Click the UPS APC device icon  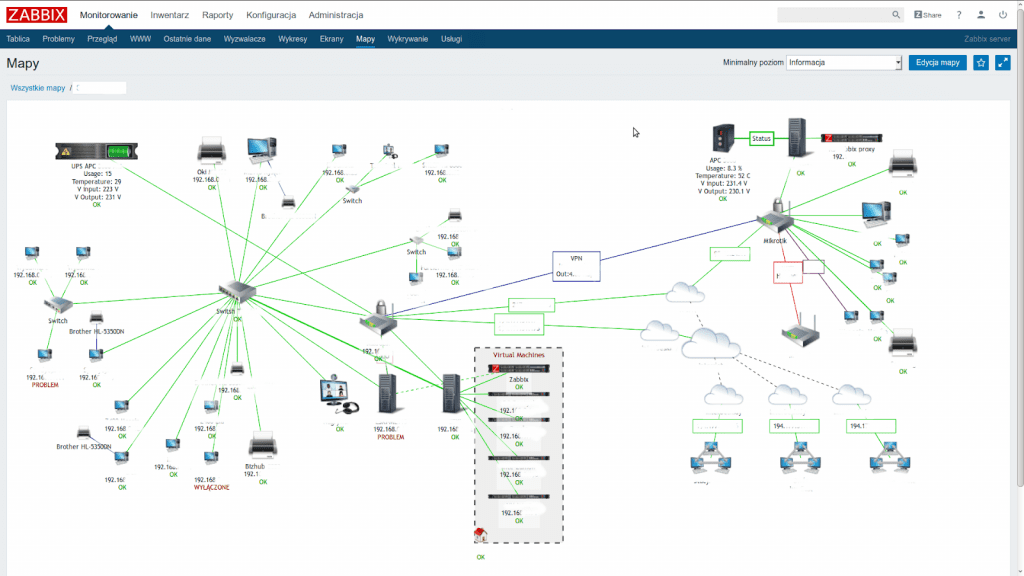[97, 152]
